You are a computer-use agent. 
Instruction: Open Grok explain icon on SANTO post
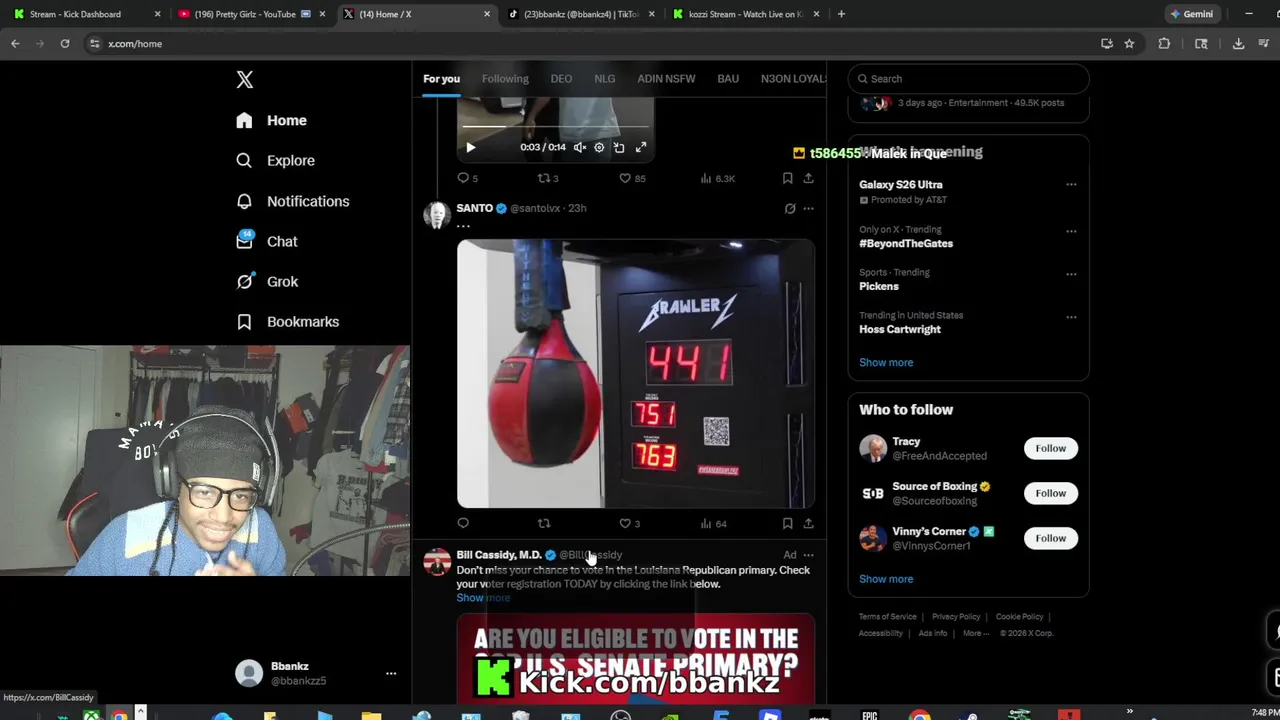790,208
